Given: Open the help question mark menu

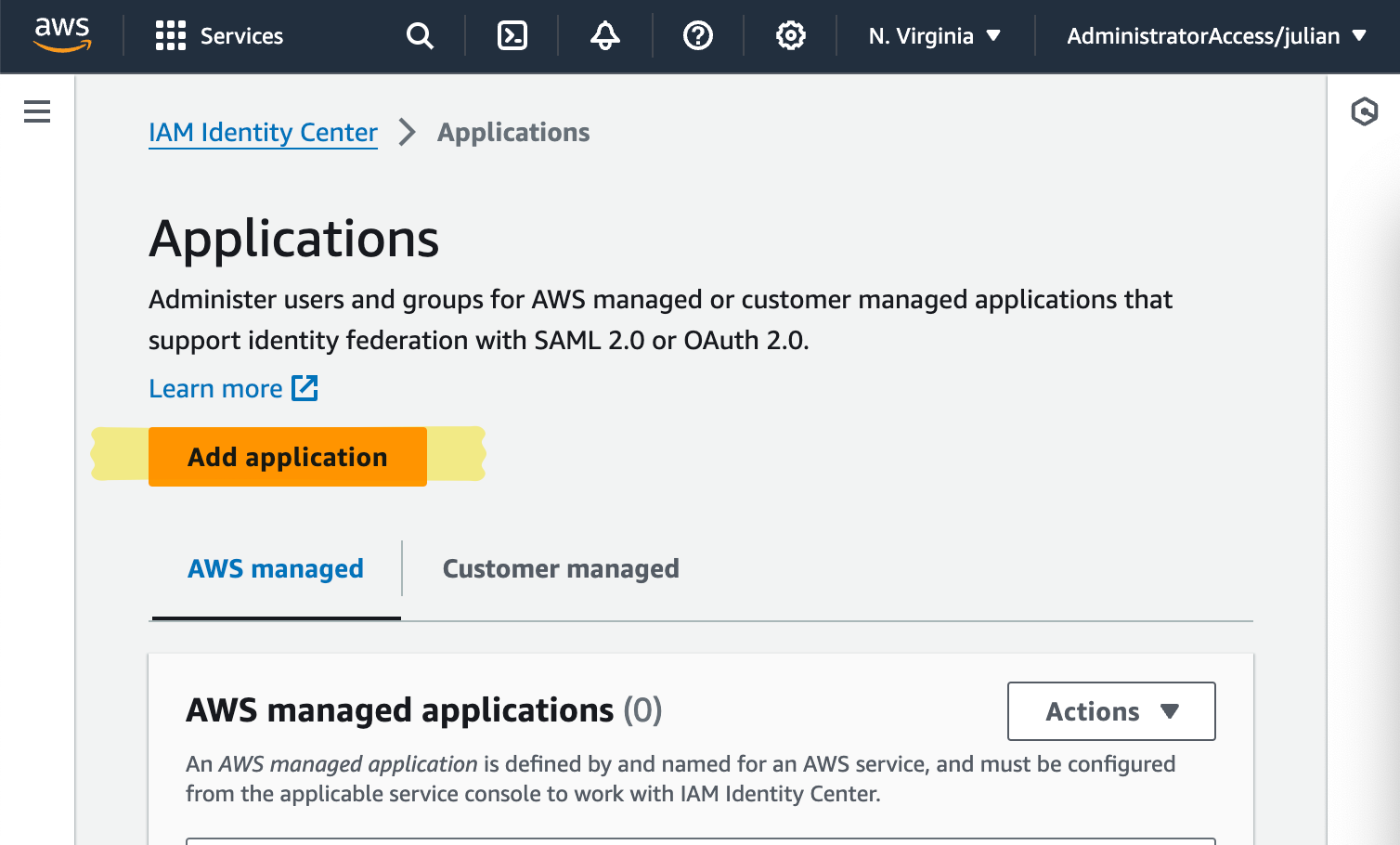Looking at the screenshot, I should 697,35.
